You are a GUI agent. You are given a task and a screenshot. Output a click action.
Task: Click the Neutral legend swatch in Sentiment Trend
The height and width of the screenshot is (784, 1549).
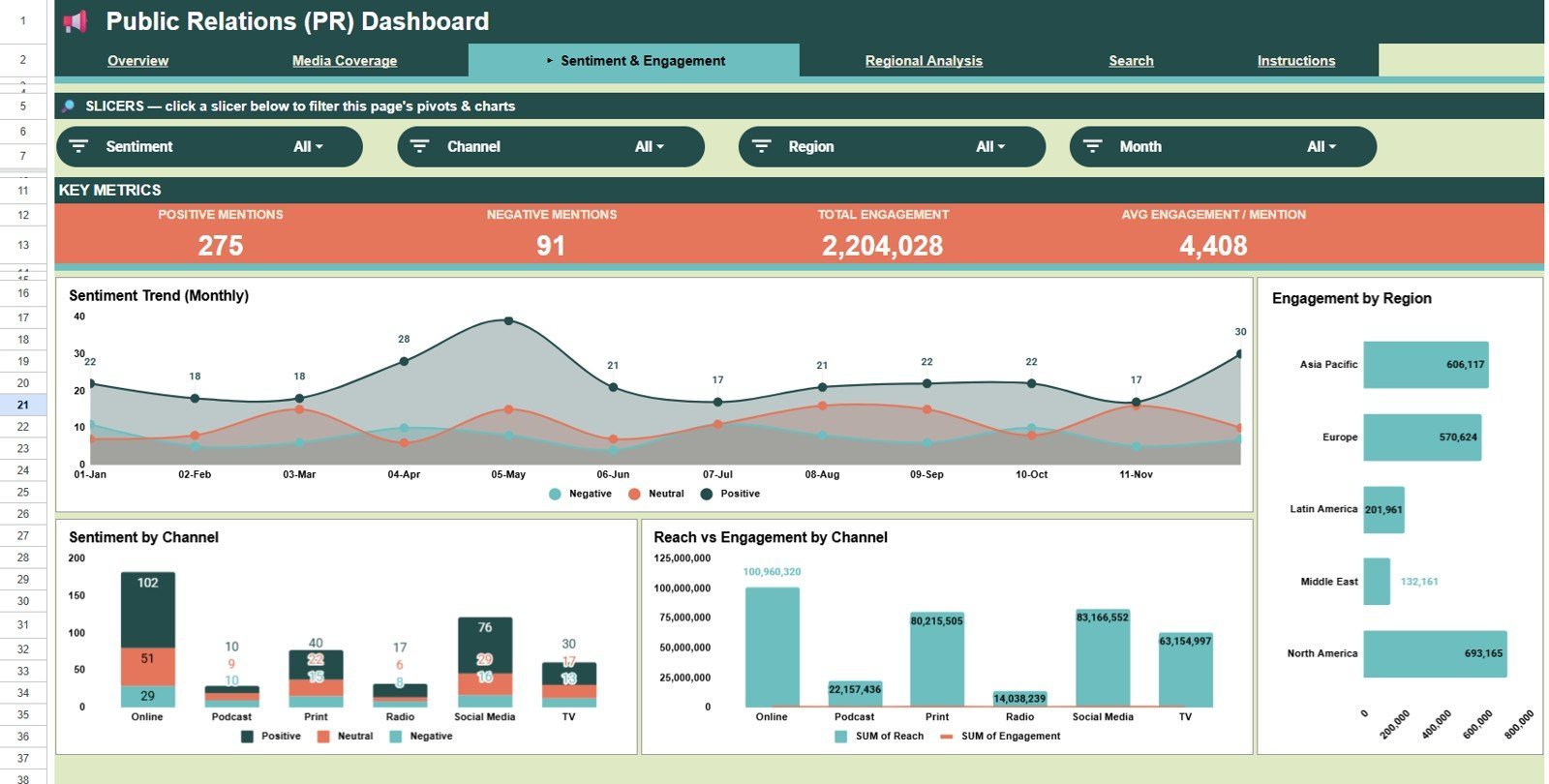tap(634, 494)
